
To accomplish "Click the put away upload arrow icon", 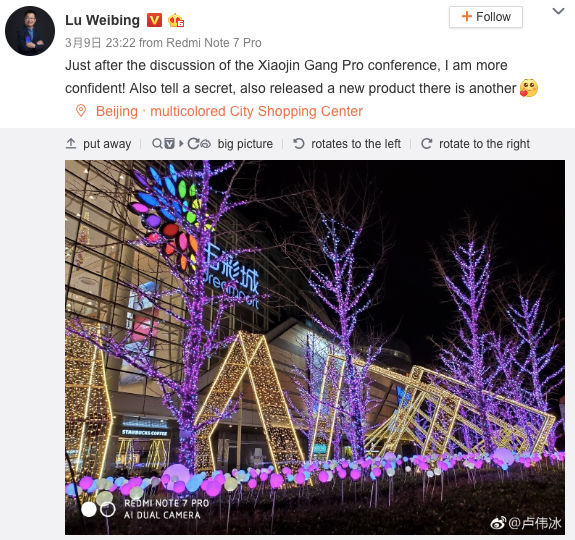I will tap(71, 143).
